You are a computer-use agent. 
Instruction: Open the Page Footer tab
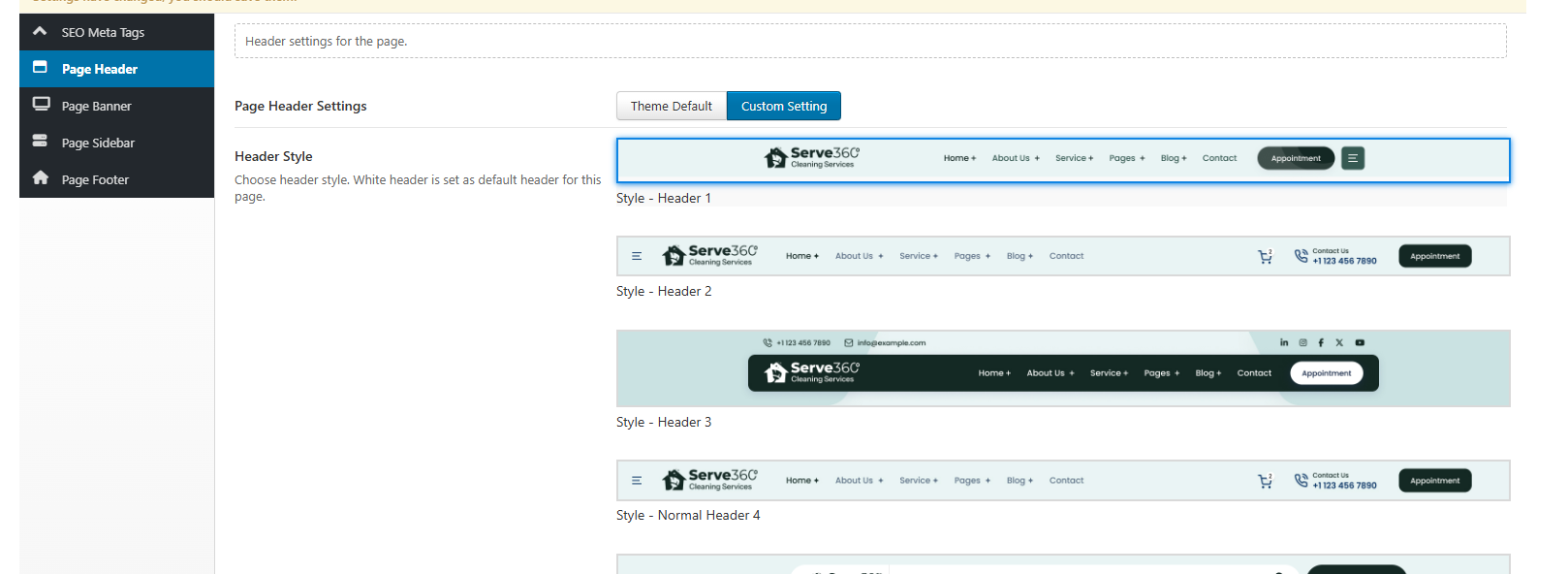[x=95, y=179]
